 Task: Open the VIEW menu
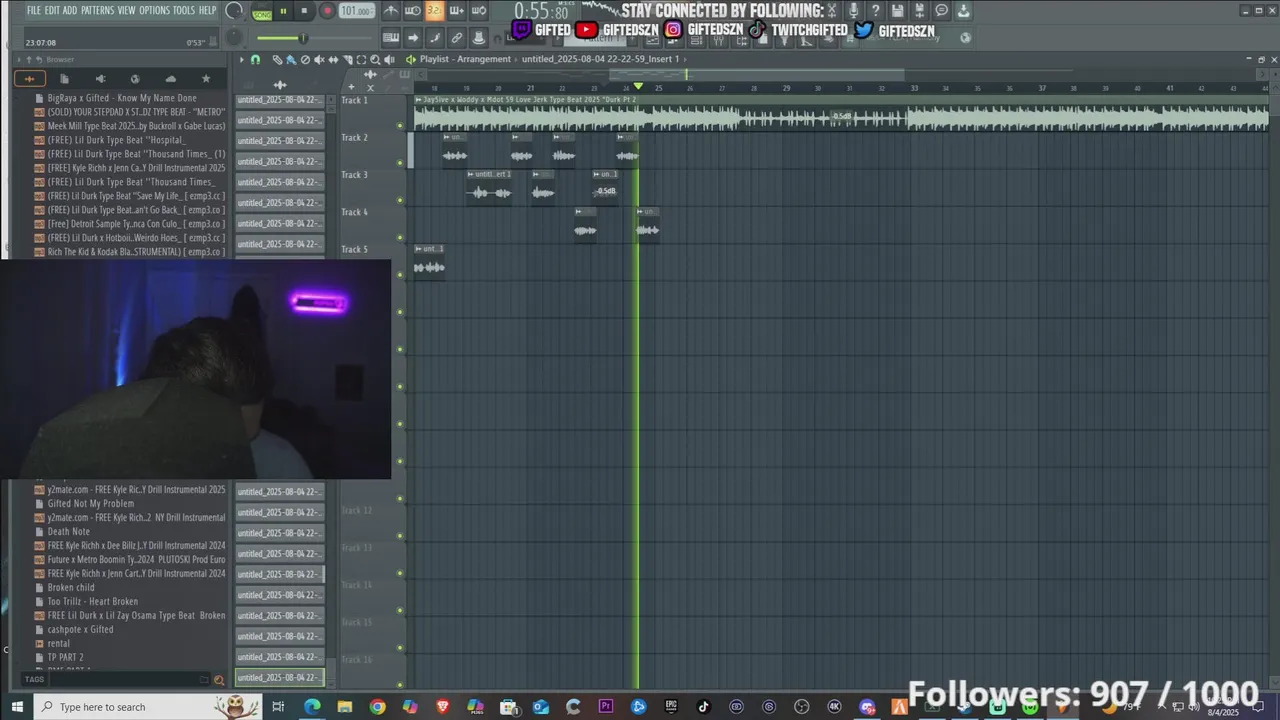[127, 10]
